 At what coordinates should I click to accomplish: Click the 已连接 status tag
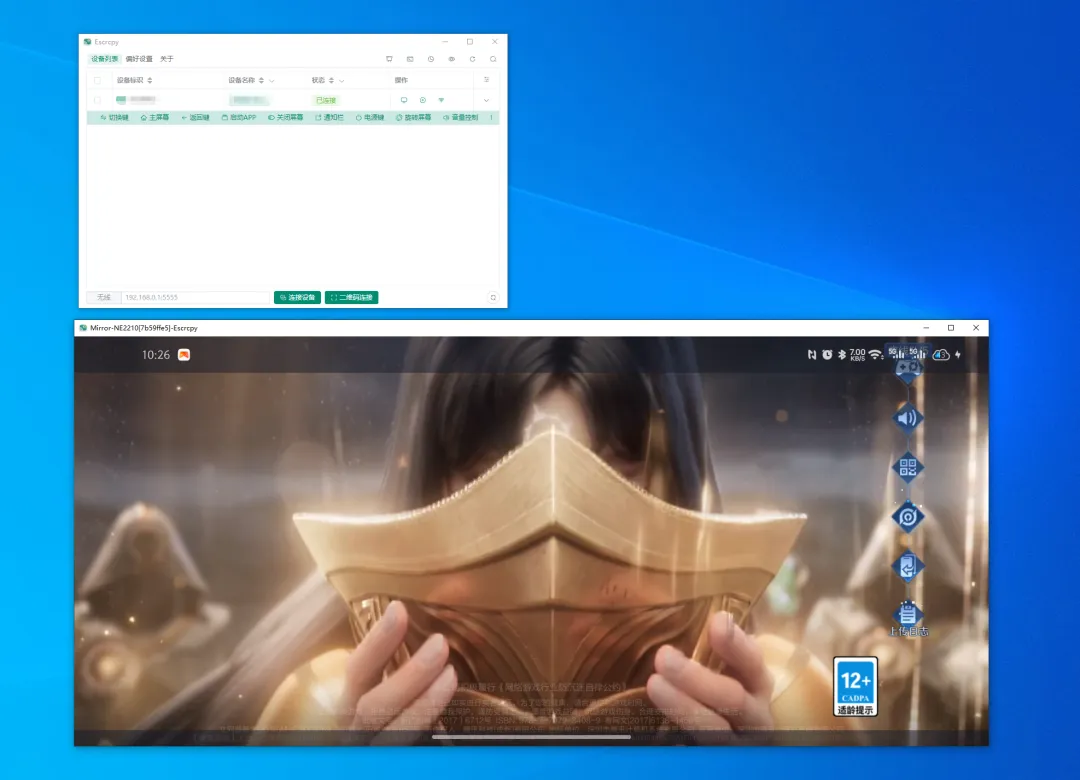[x=325, y=101]
